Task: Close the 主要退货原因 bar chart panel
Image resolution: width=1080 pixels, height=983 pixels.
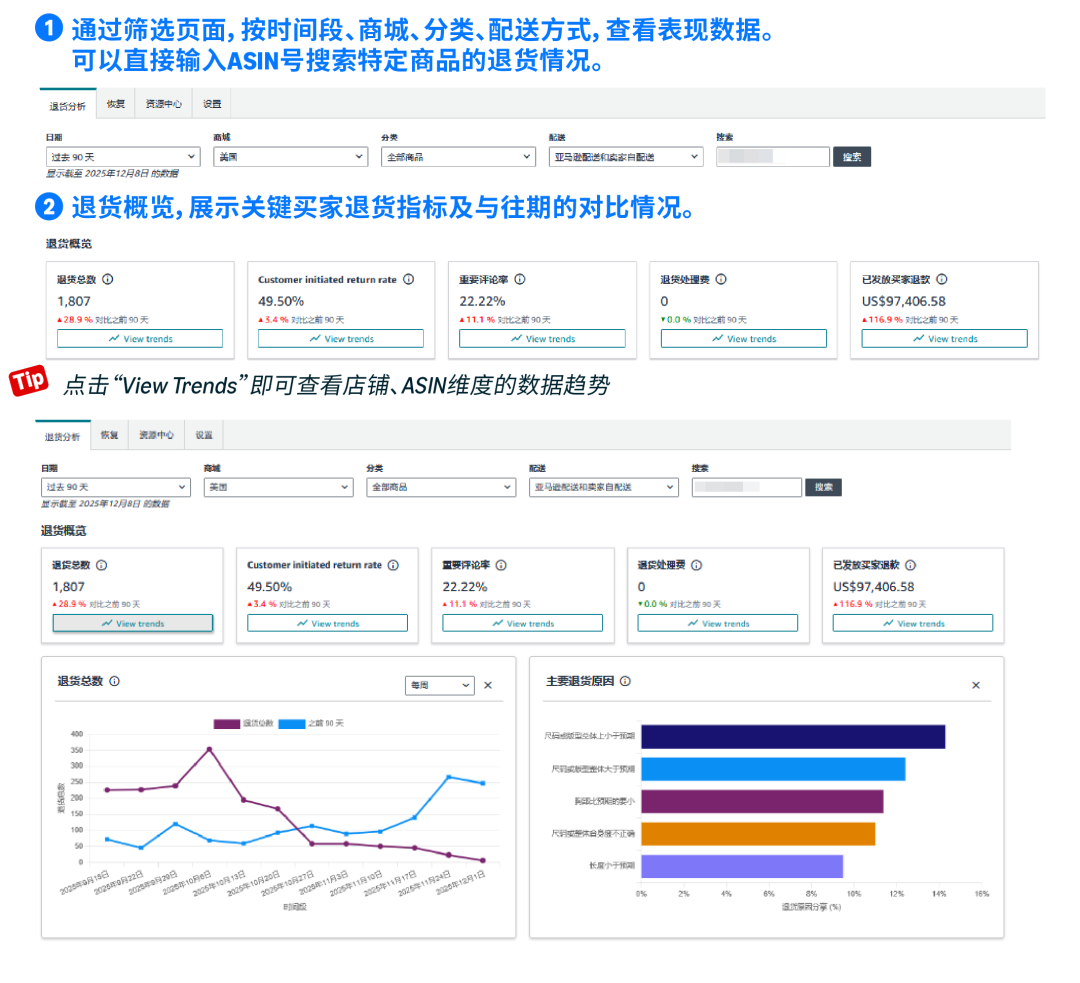Action: (x=975, y=685)
